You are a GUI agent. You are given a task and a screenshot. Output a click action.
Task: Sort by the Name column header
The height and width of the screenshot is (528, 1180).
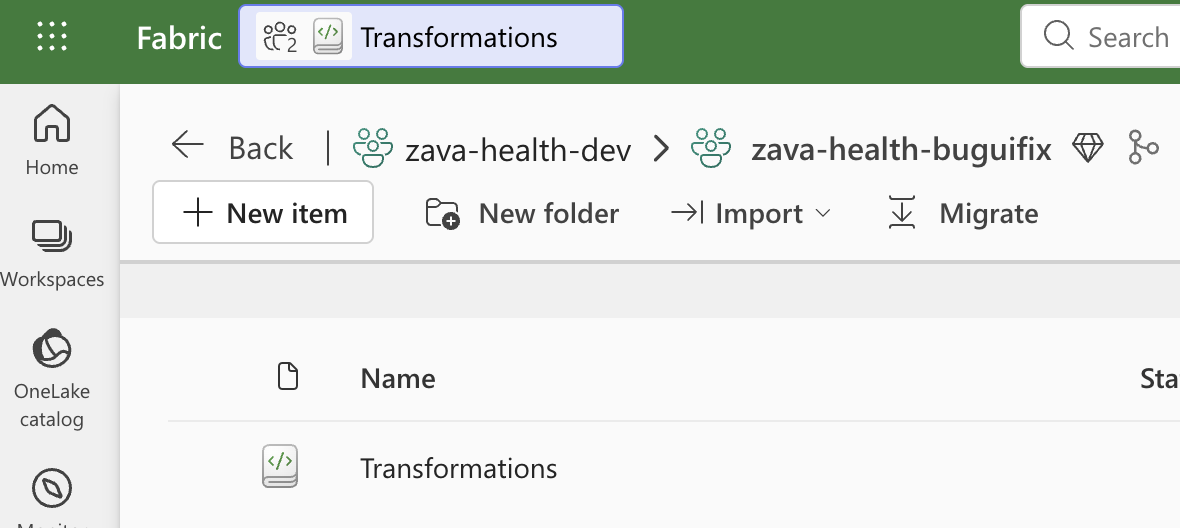click(397, 378)
